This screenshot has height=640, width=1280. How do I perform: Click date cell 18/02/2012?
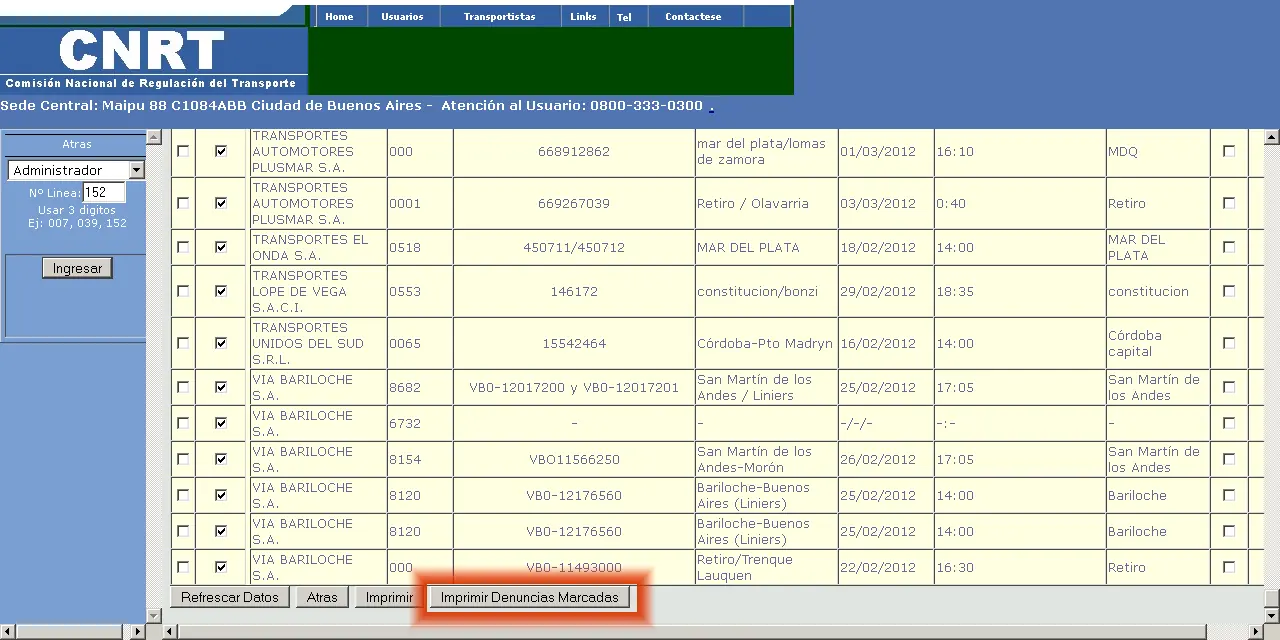pyautogui.click(x=885, y=247)
